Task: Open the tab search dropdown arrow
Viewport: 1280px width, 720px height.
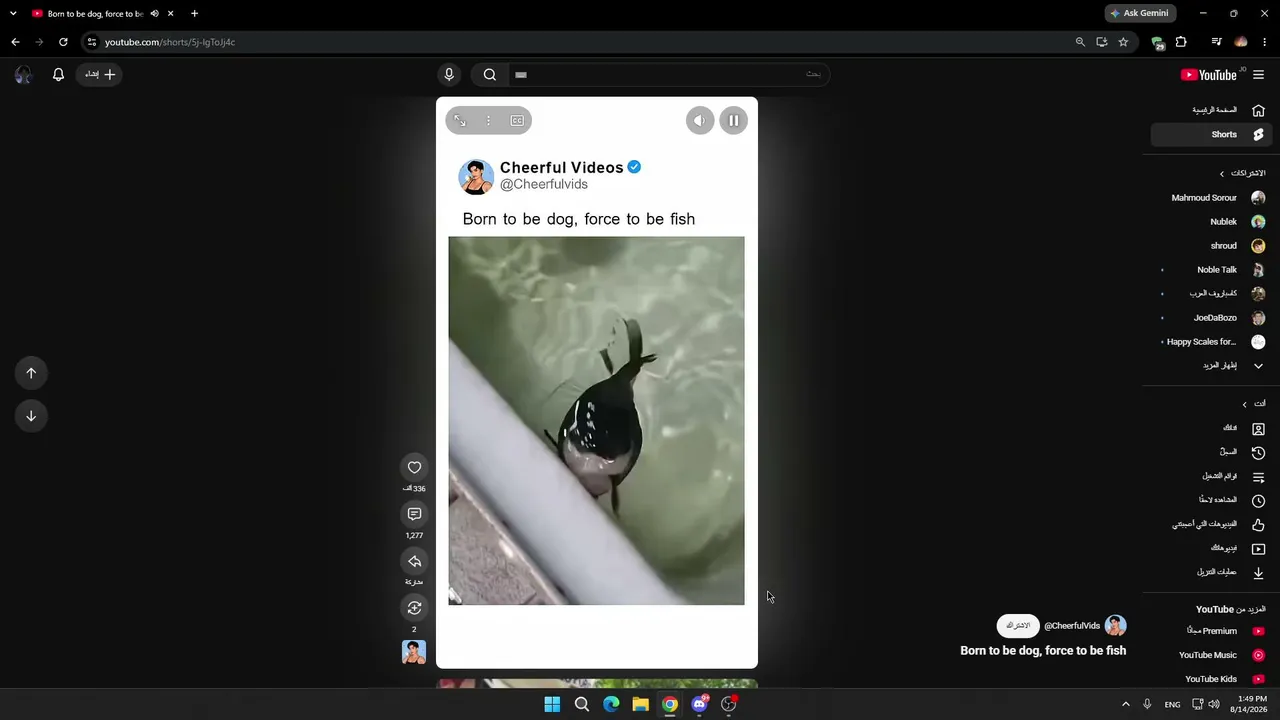Action: (x=13, y=13)
